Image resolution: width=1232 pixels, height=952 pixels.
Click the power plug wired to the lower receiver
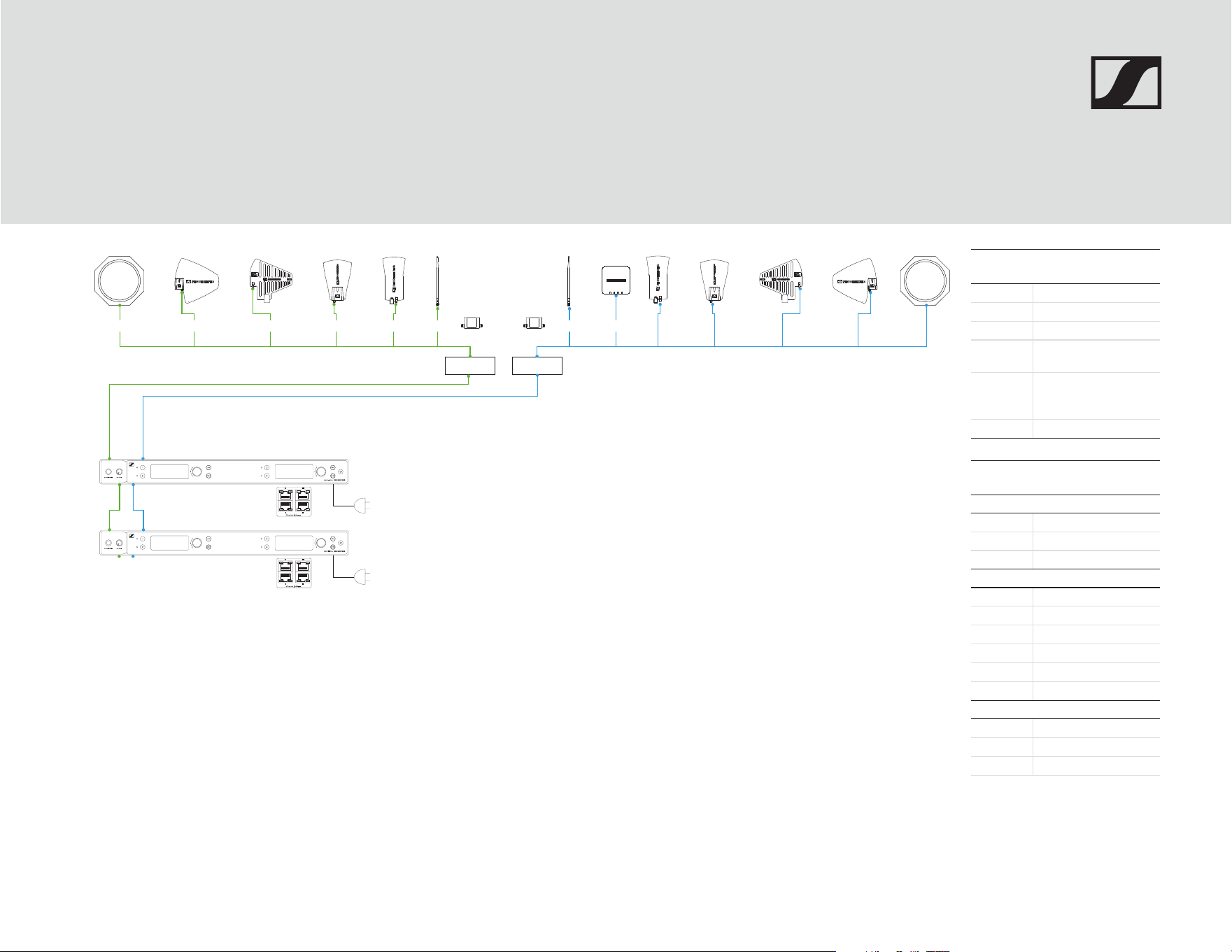[x=362, y=576]
